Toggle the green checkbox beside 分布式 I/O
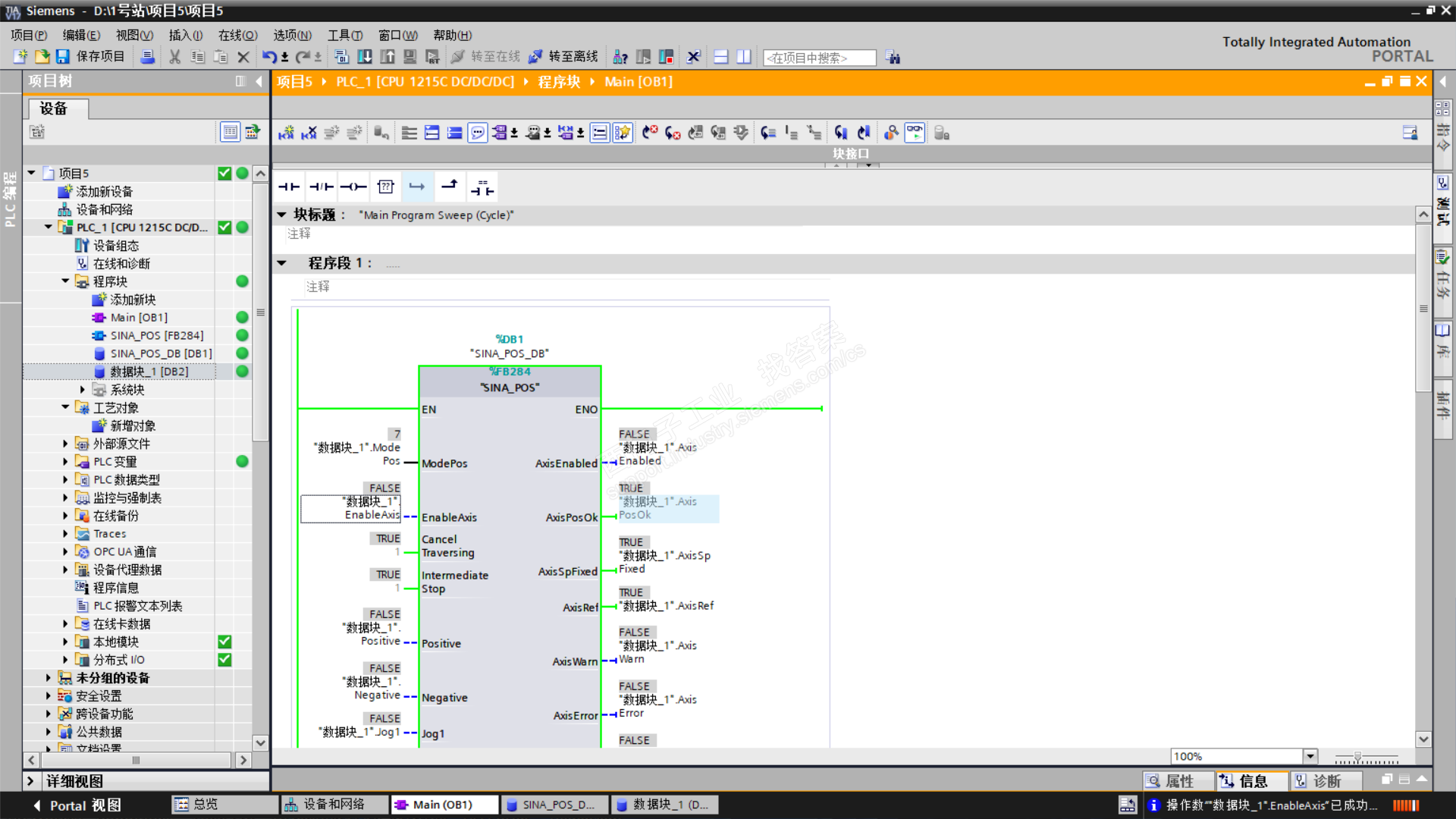The height and width of the screenshot is (819, 1456). 224,660
